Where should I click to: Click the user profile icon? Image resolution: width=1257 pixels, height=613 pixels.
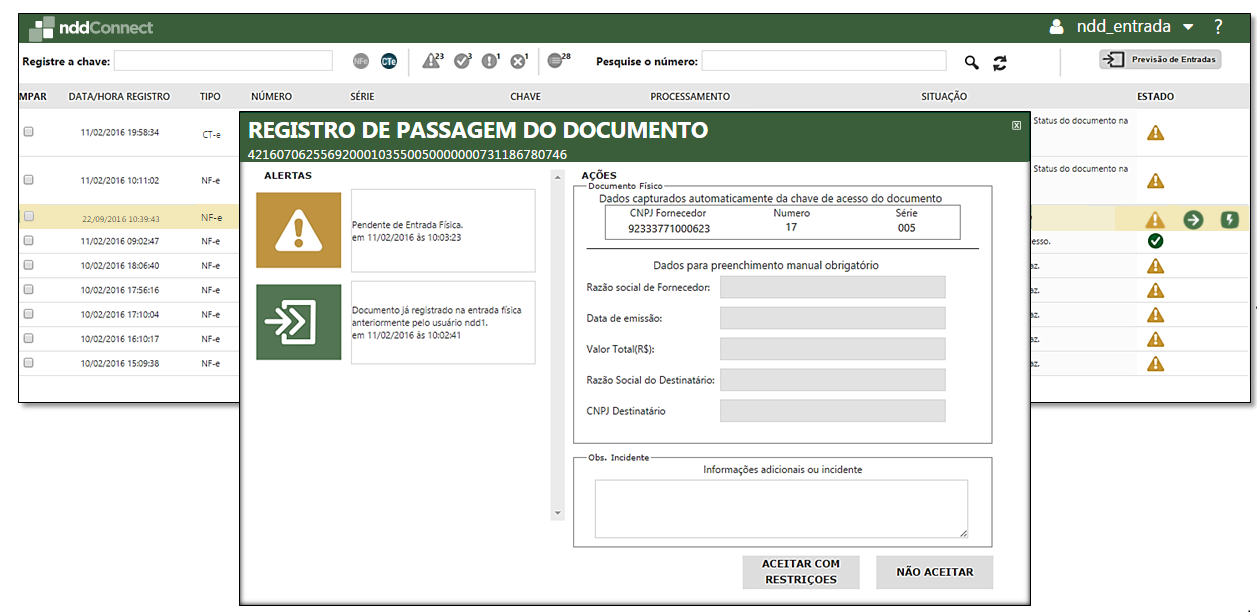tap(1057, 27)
